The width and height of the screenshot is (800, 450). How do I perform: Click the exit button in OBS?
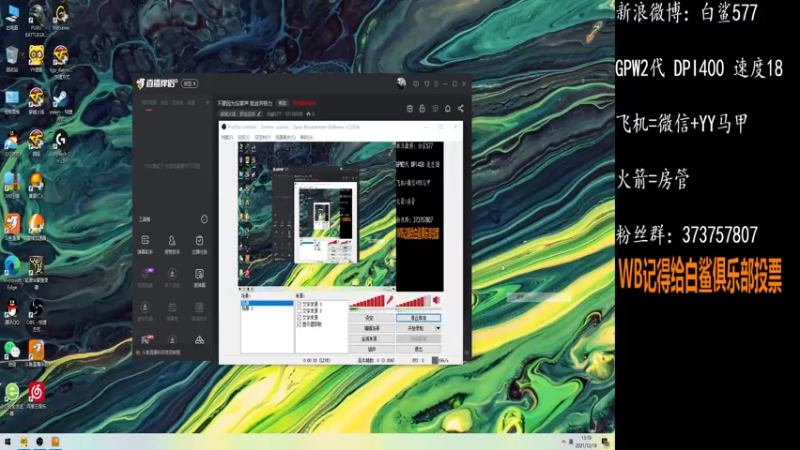418,349
